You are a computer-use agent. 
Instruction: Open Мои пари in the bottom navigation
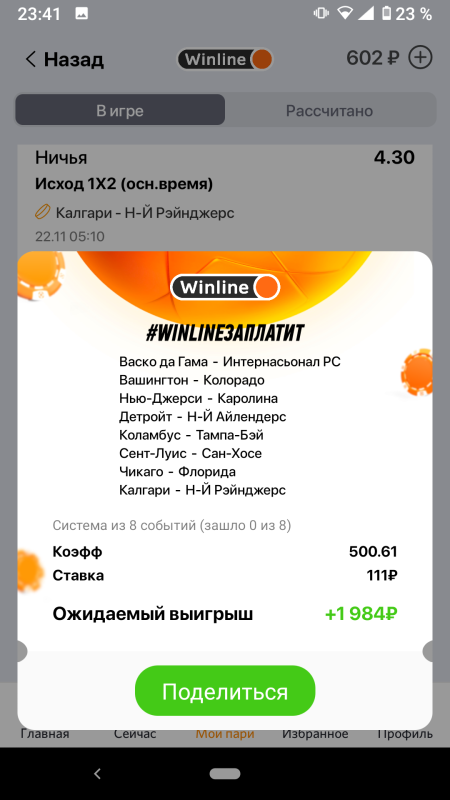(x=225, y=734)
